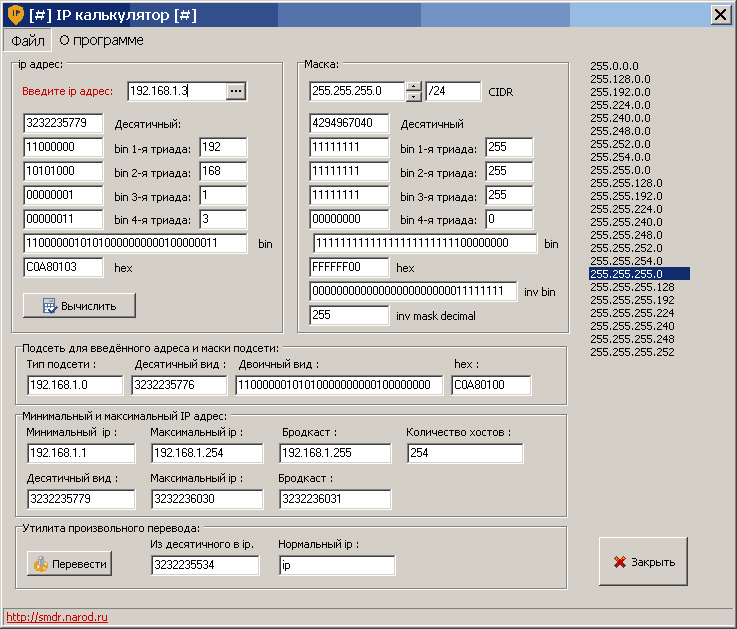Viewport: 737px width, 629px height.
Task: Select mask 255.255.248.0 in list
Action: coord(626,235)
